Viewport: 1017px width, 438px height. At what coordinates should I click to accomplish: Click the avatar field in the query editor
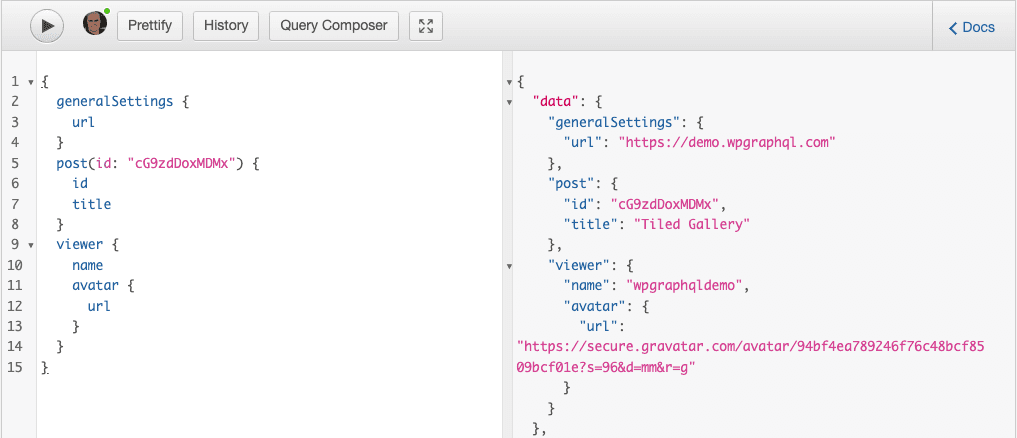pyautogui.click(x=96, y=286)
